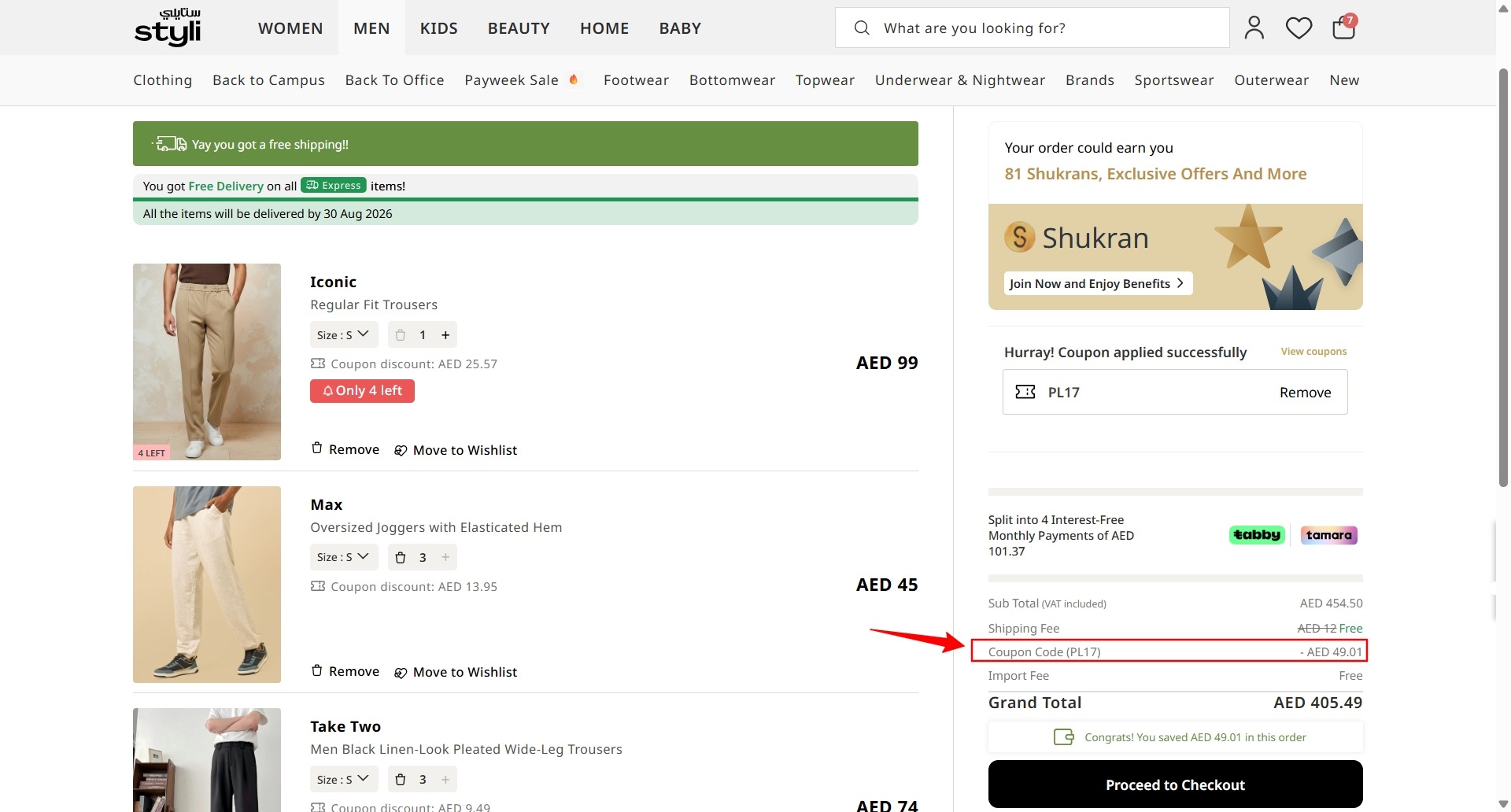The image size is (1511, 812).
Task: Click the delivery truck icon in free shipping banner
Action: click(x=169, y=144)
